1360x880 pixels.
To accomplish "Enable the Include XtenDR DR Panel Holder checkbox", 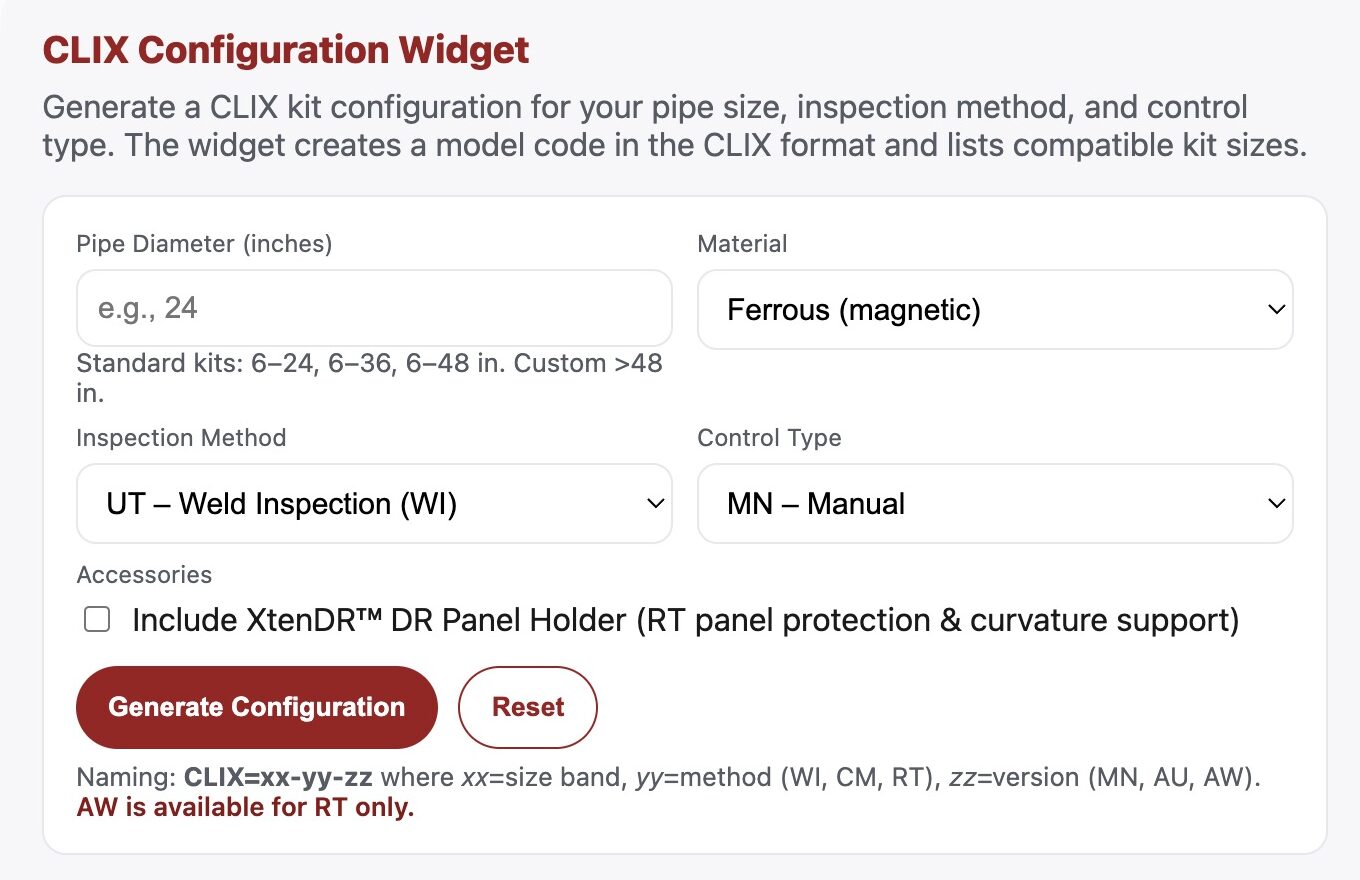I will tap(97, 619).
